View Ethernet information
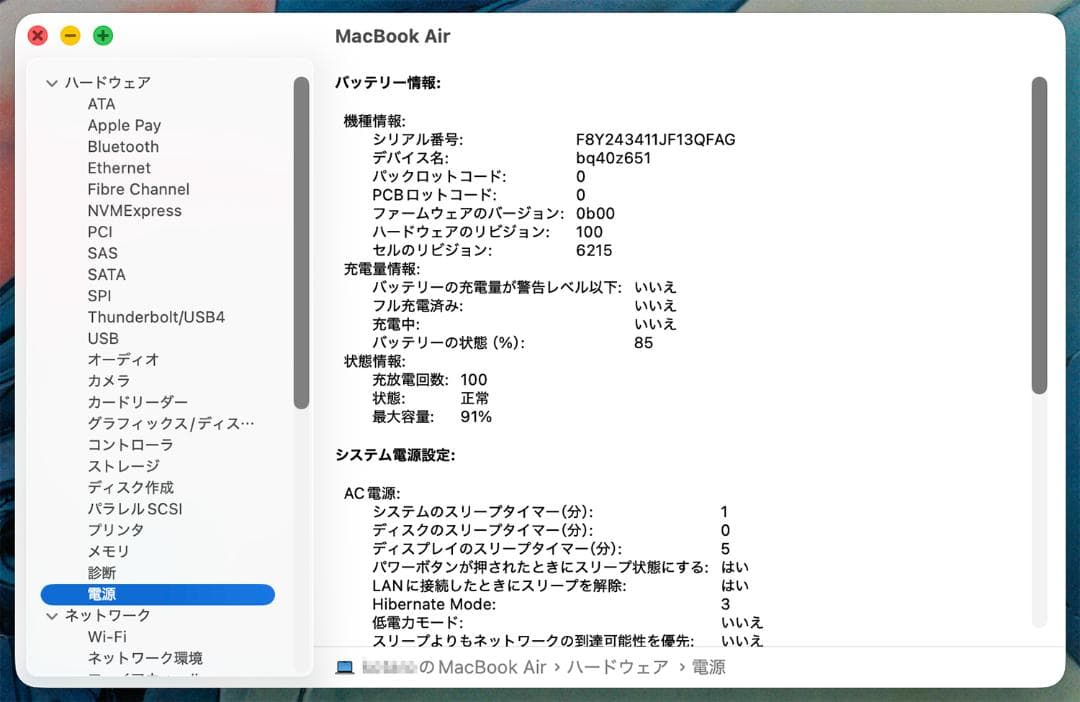1080x702 pixels. click(x=119, y=167)
